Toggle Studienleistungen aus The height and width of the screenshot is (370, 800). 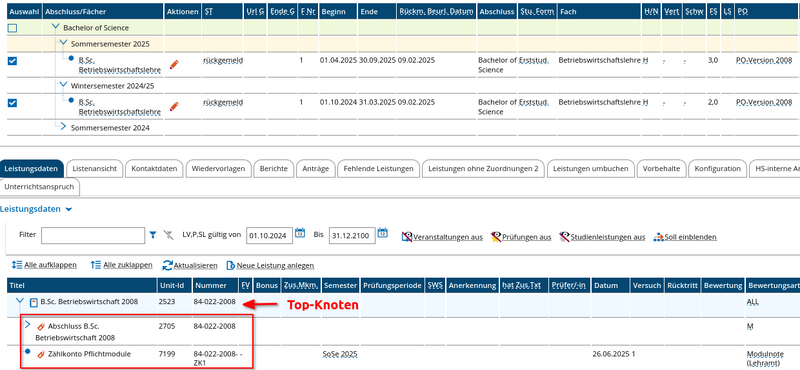pyautogui.click(x=602, y=237)
